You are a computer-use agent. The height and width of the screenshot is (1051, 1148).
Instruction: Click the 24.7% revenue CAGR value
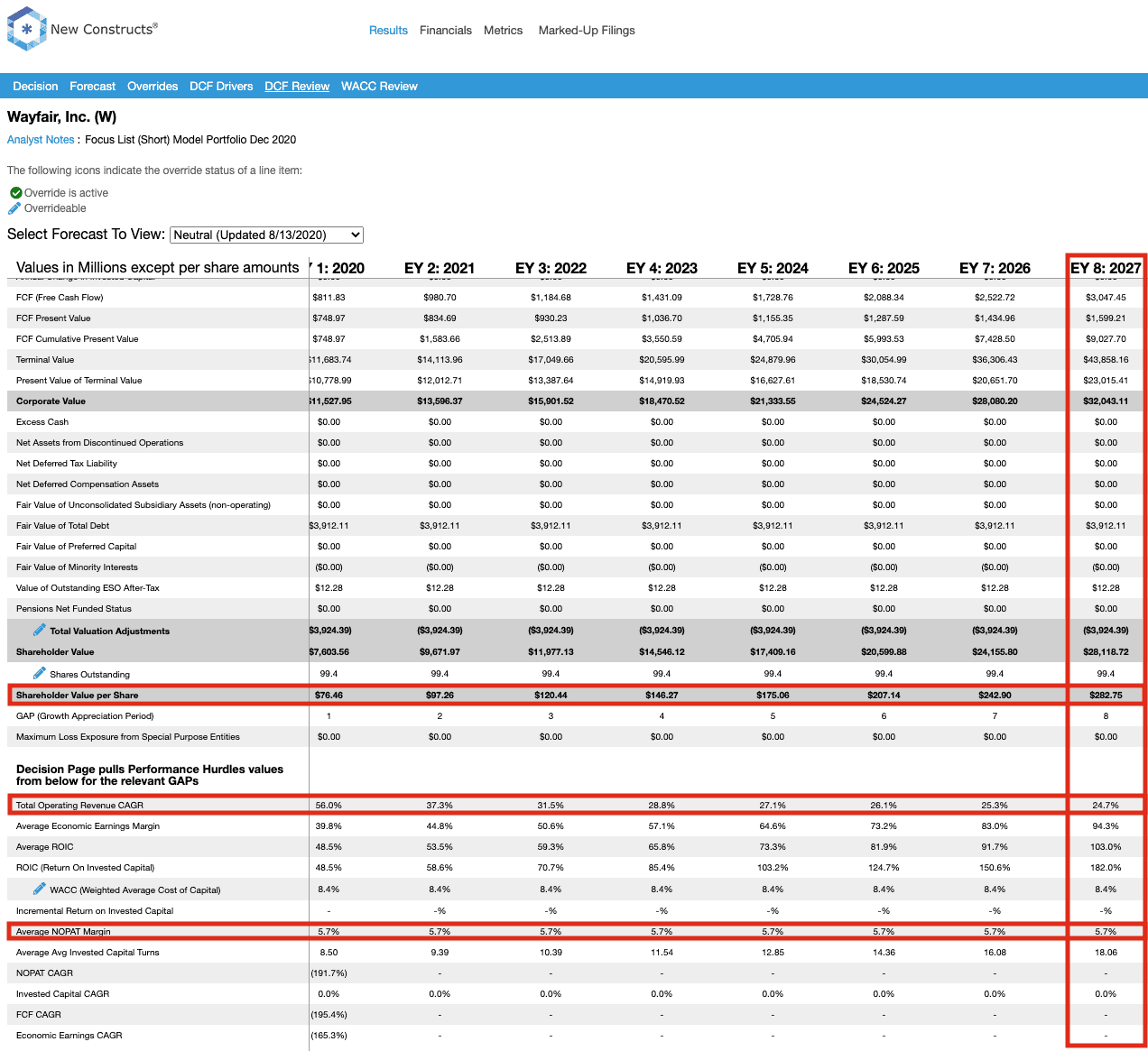pos(1106,806)
